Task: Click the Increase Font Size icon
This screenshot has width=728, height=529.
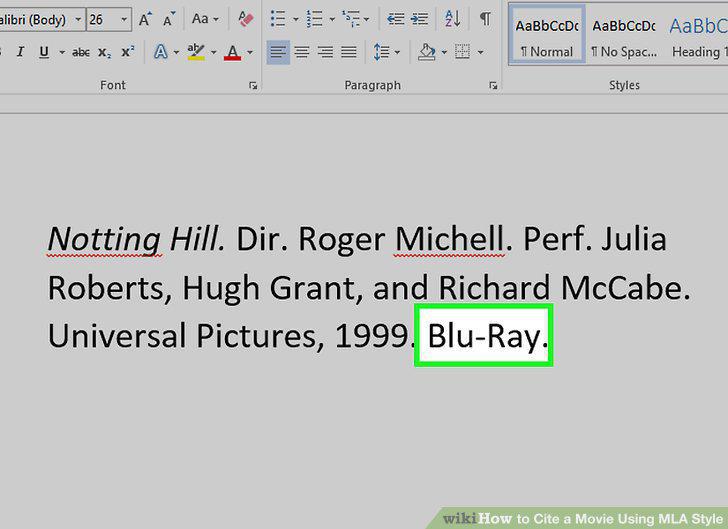Action: point(145,20)
